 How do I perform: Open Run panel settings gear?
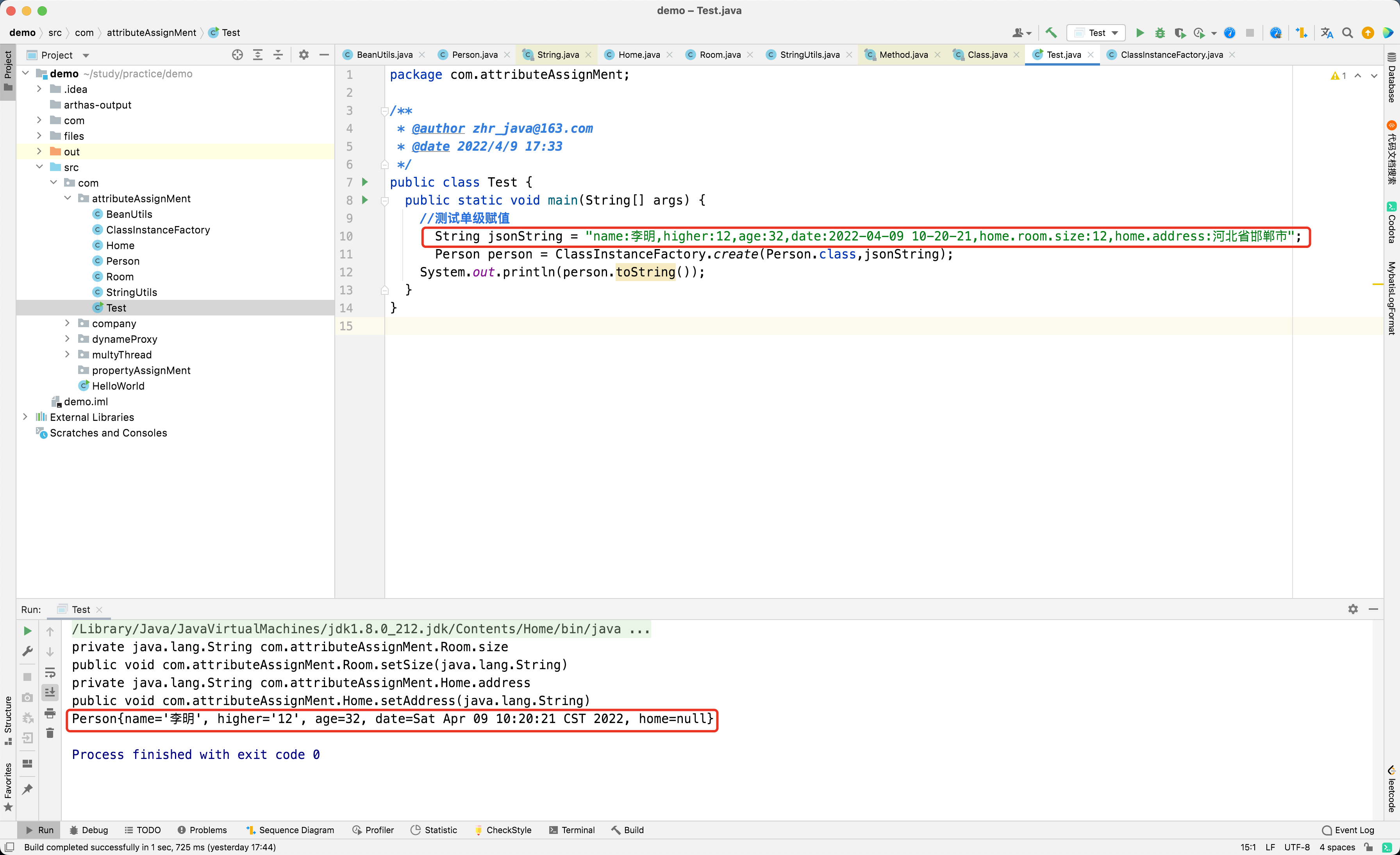(x=1353, y=609)
